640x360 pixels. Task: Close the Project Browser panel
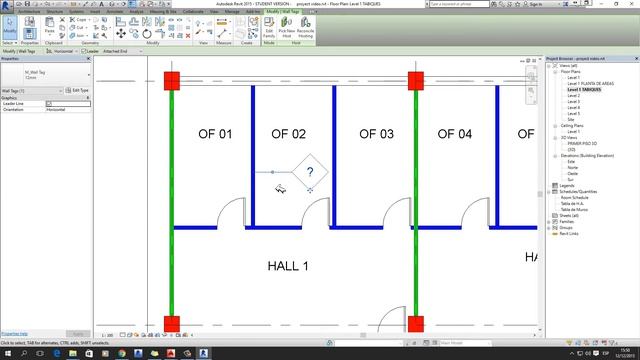(636, 59)
